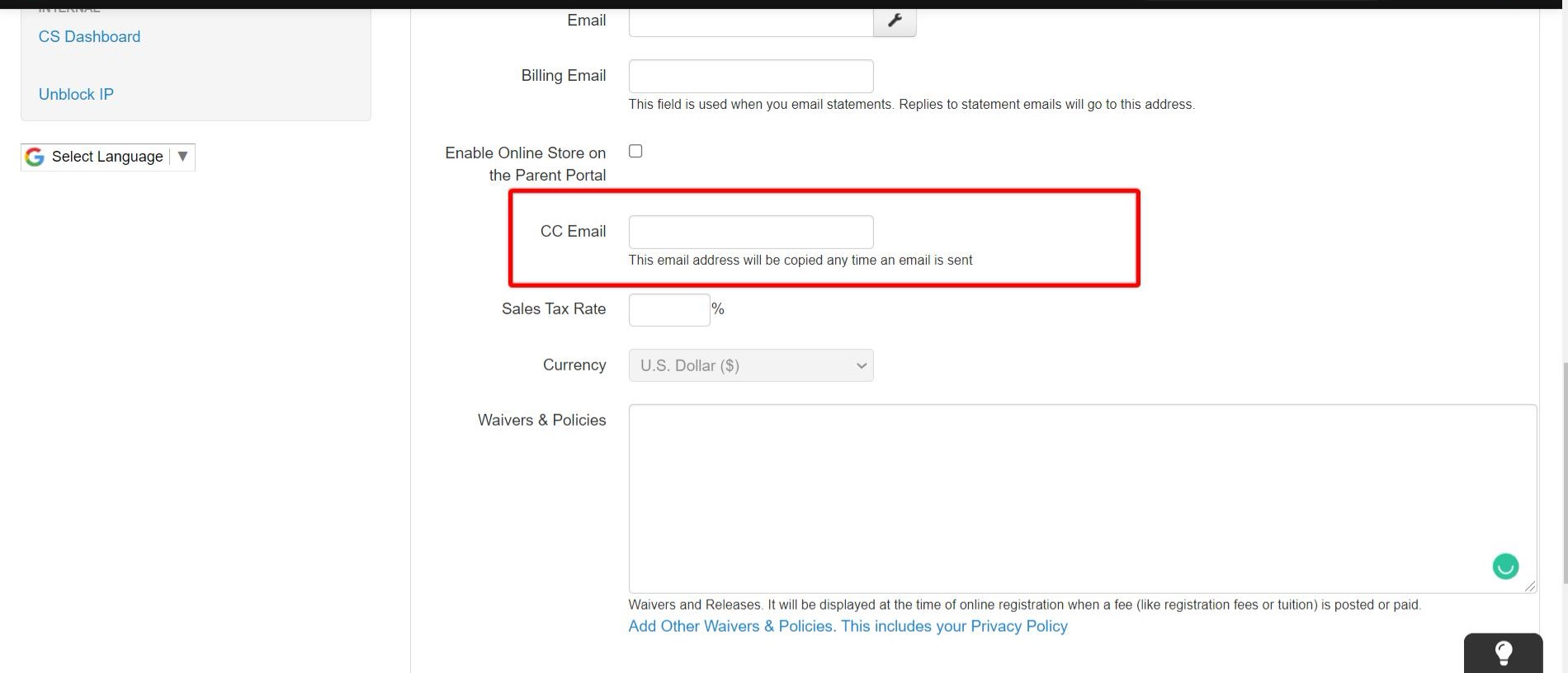Open the lightbulb help widget
Image resolution: width=1568 pixels, height=673 pixels.
[1503, 653]
